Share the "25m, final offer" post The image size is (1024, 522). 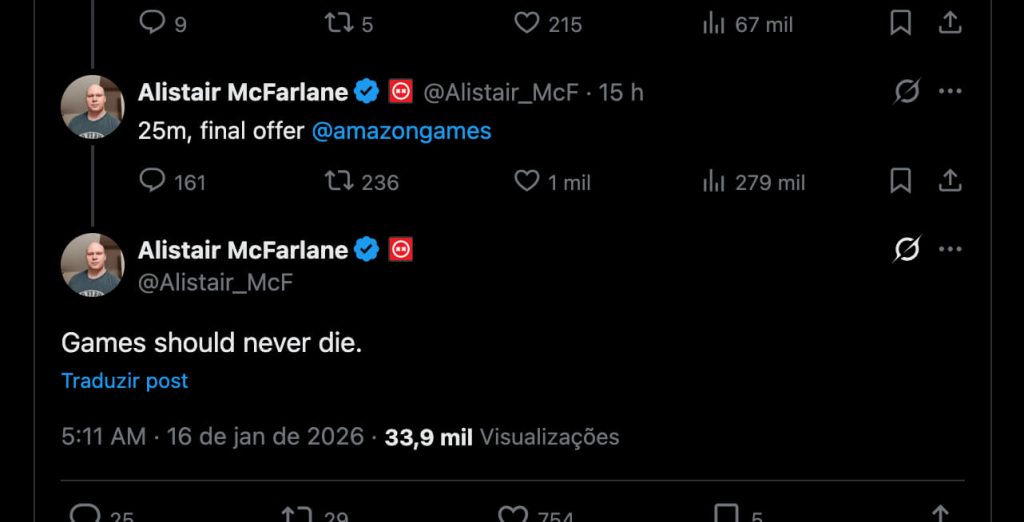(x=949, y=181)
